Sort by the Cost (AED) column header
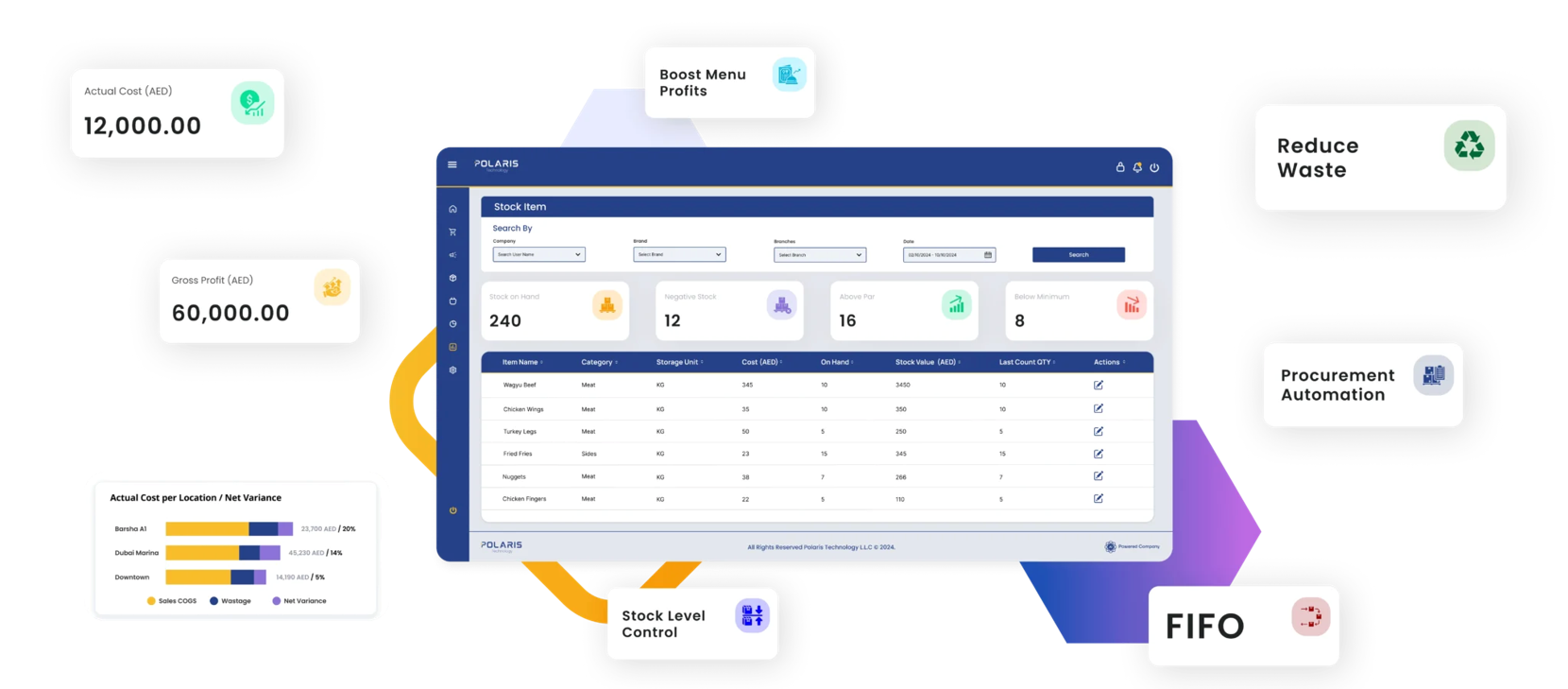The width and height of the screenshot is (1568, 689). tap(761, 362)
